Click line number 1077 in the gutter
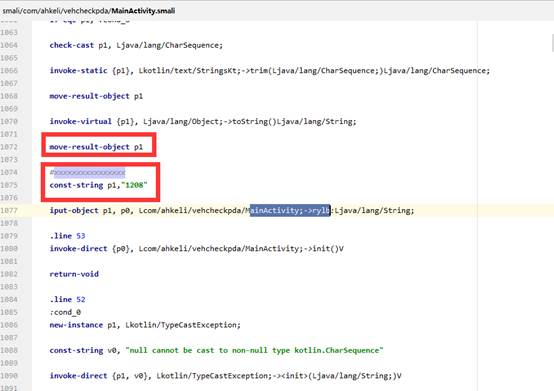Viewport: 554px width, 391px height. pyautogui.click(x=9, y=211)
